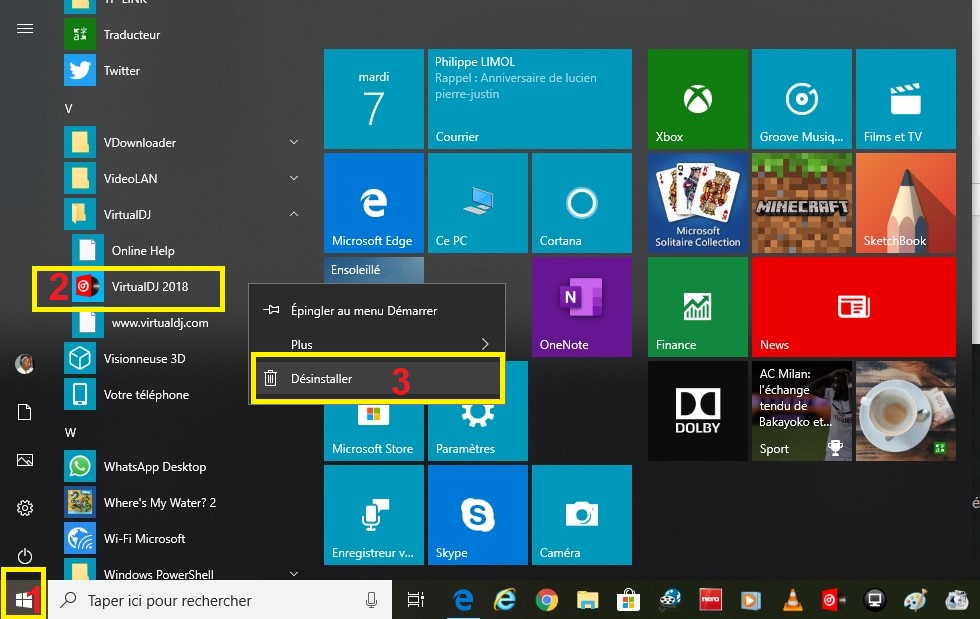Screen dimensions: 980x619
Task: Select Épingler au menu Démarrer
Action: pos(377,310)
